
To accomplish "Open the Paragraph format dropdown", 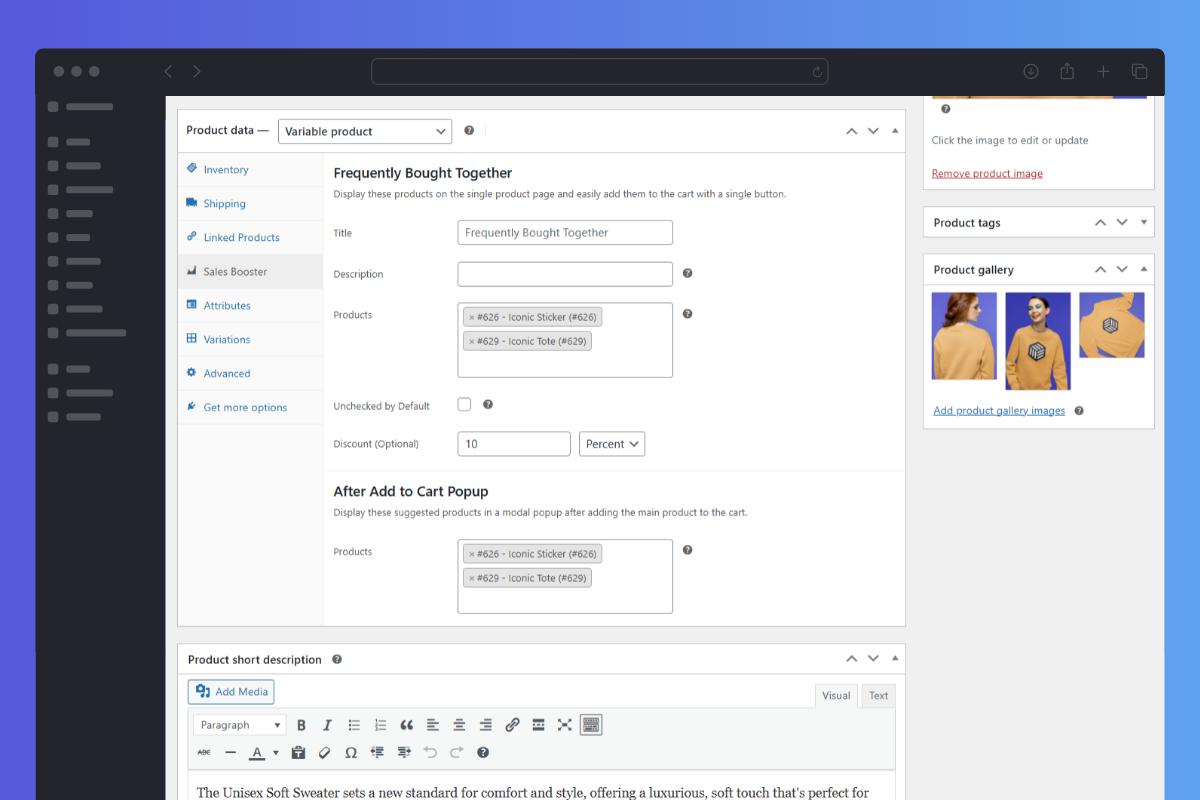I will (239, 725).
